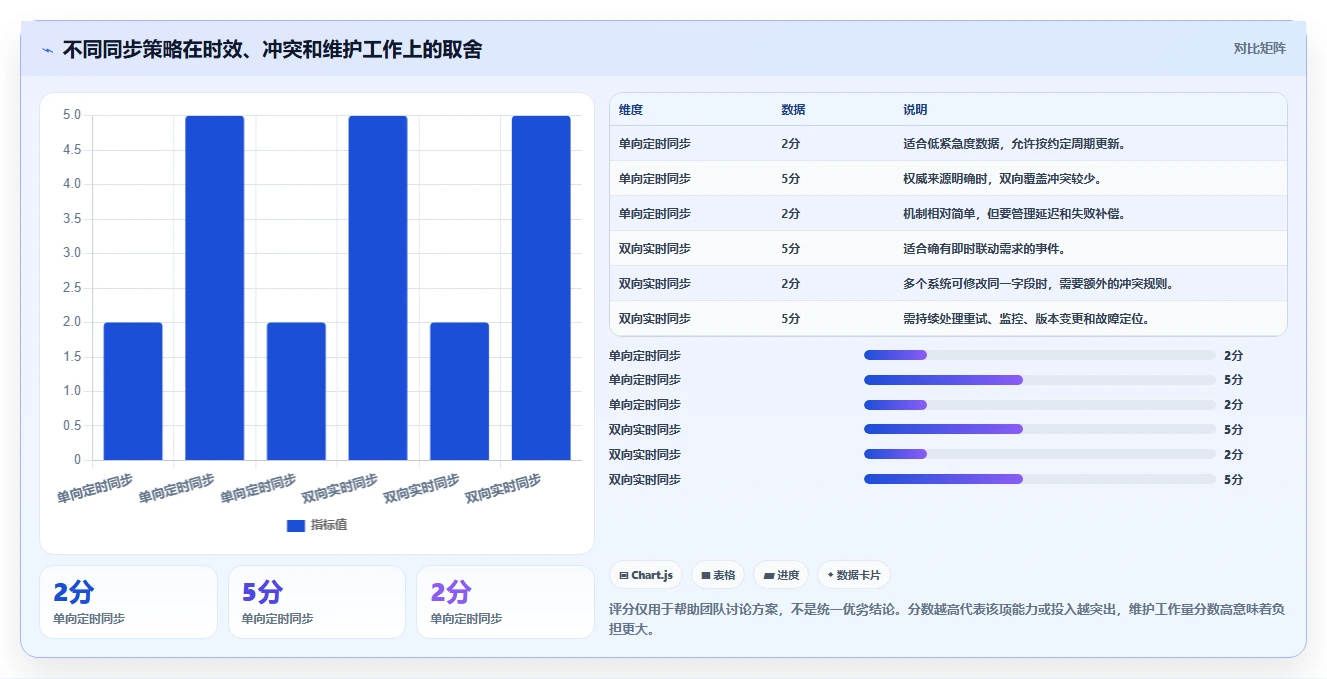Open the blue 2分 summary card
Viewport: 1327px width, 679px height.
tap(128, 602)
